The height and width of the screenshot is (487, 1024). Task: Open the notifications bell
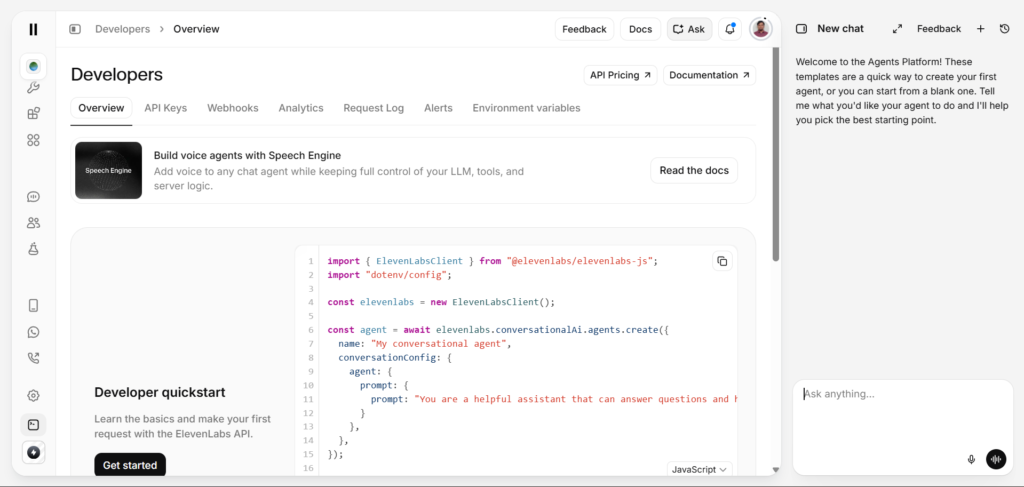[730, 29]
